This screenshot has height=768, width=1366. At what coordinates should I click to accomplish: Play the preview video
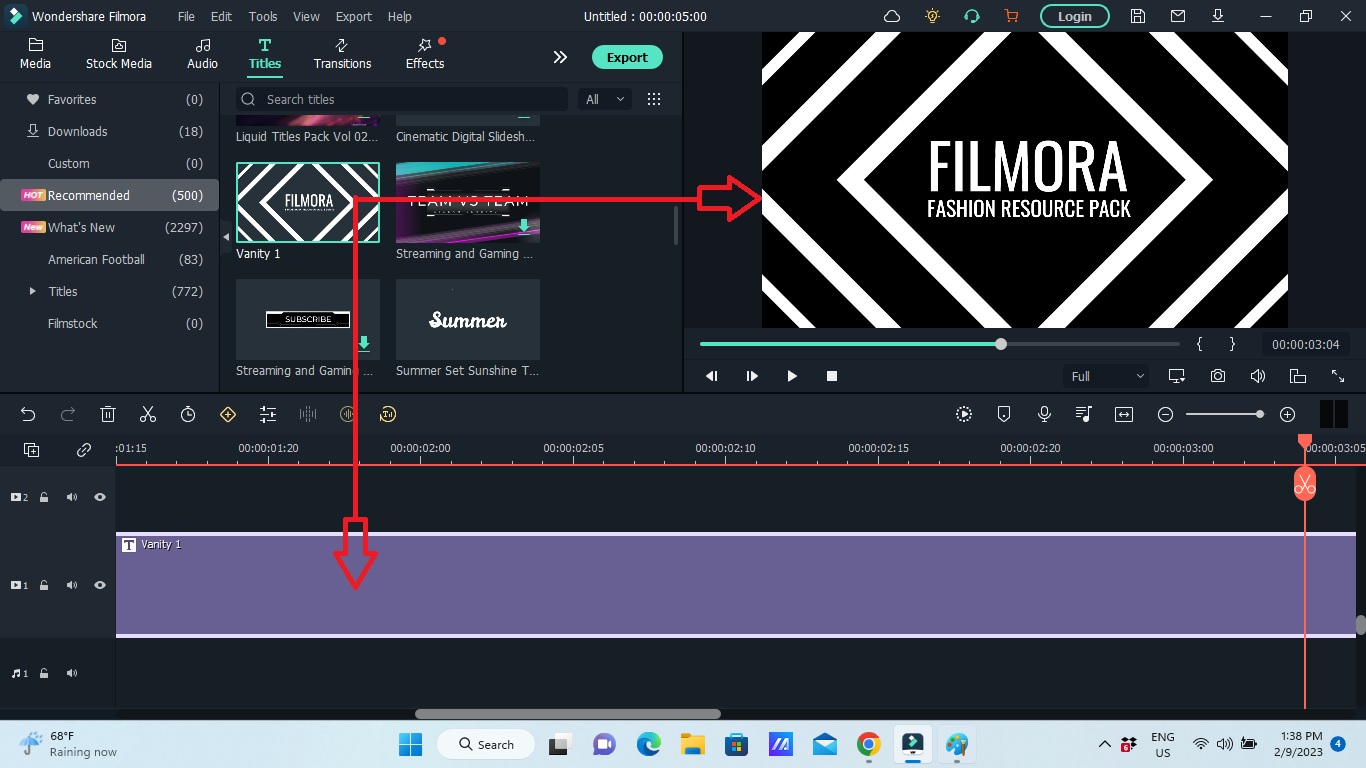pyautogui.click(x=792, y=376)
